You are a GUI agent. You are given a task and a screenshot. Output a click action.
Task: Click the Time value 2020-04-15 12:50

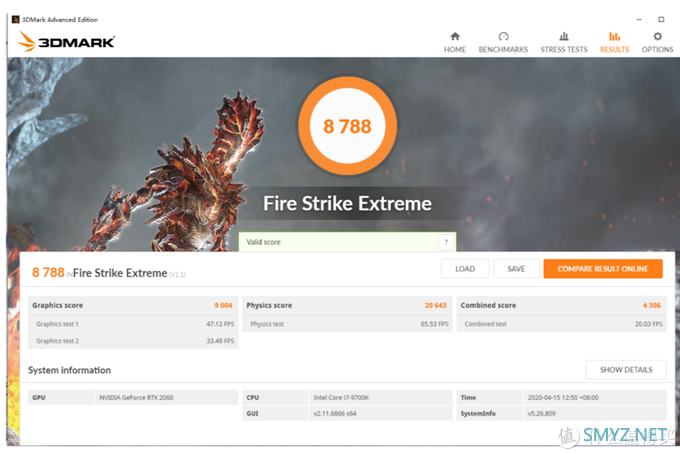(563, 398)
